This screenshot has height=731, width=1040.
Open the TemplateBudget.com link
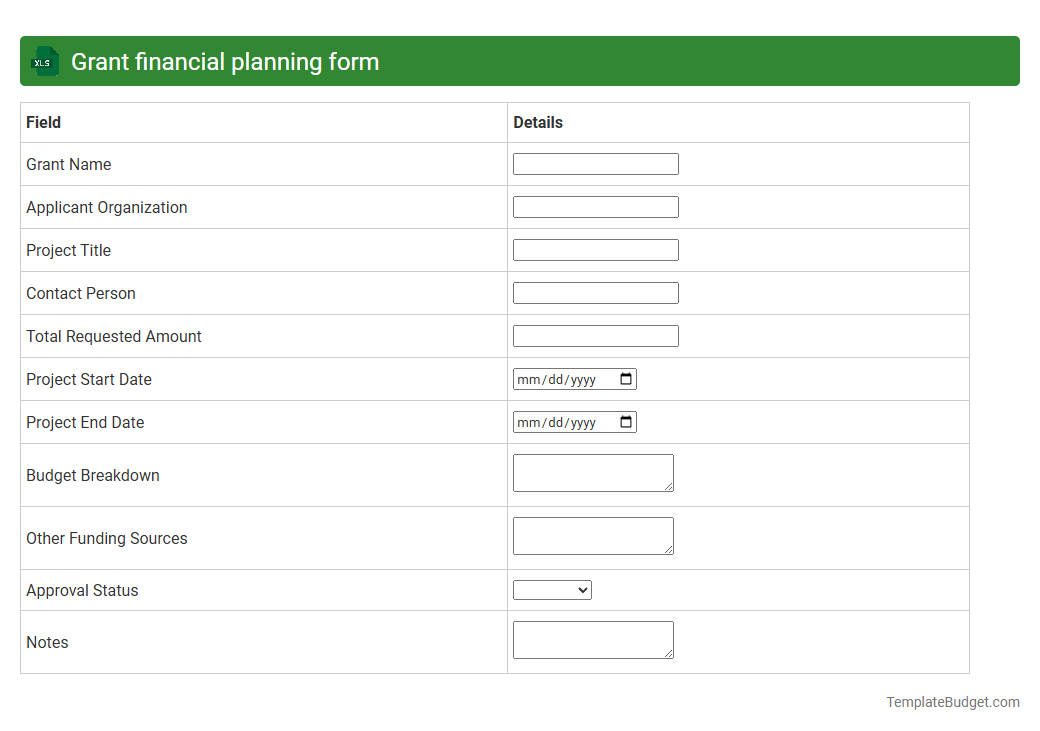coord(951,702)
